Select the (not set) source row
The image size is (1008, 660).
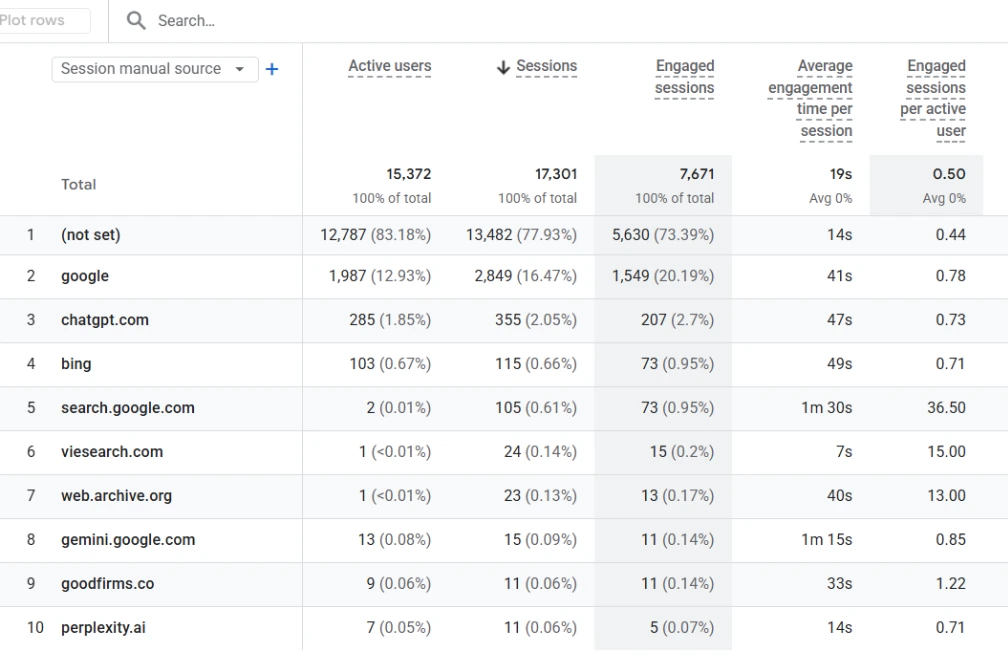(x=91, y=235)
